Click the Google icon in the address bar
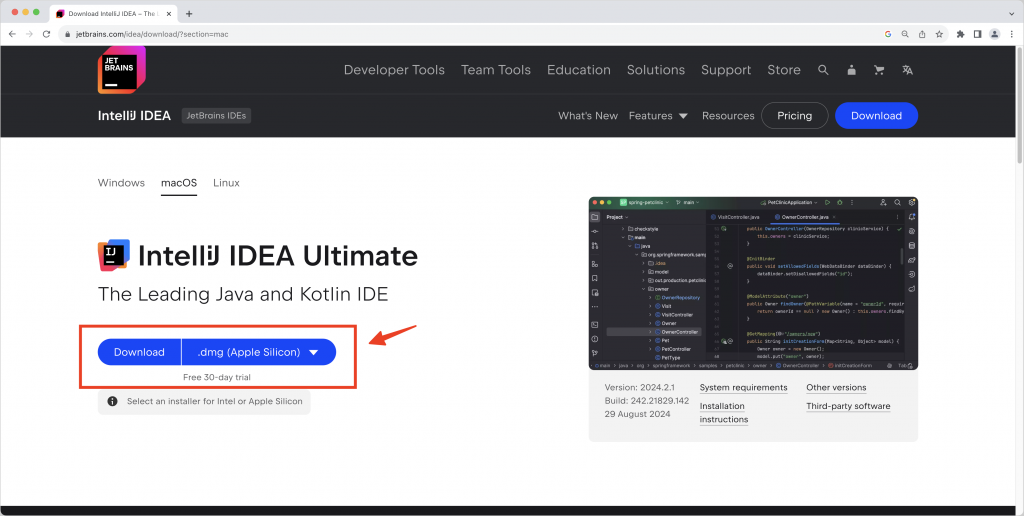This screenshot has height=516, width=1024. tap(888, 34)
